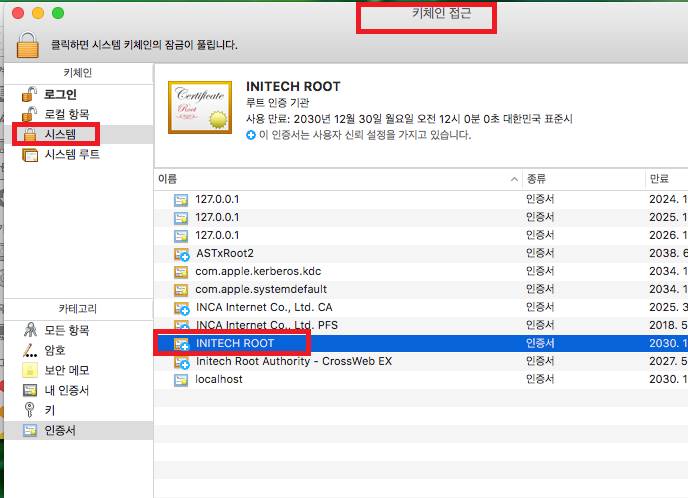This screenshot has height=498, width=688.
Task: Open the 시스템 루트 keychain
Action: pyautogui.click(x=71, y=155)
